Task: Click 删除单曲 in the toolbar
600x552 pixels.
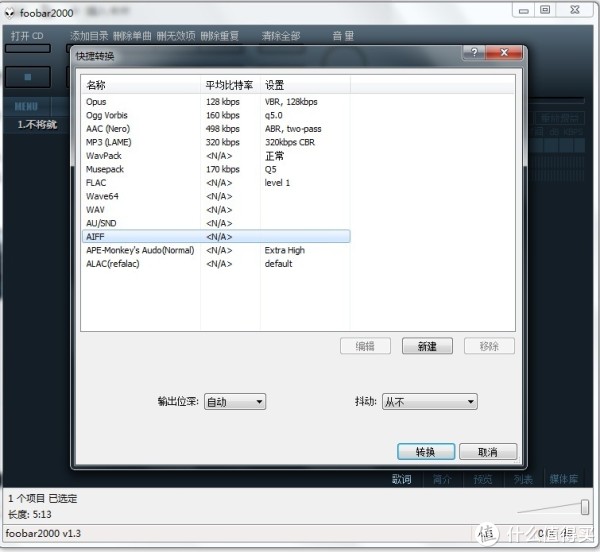Action: [x=132, y=36]
